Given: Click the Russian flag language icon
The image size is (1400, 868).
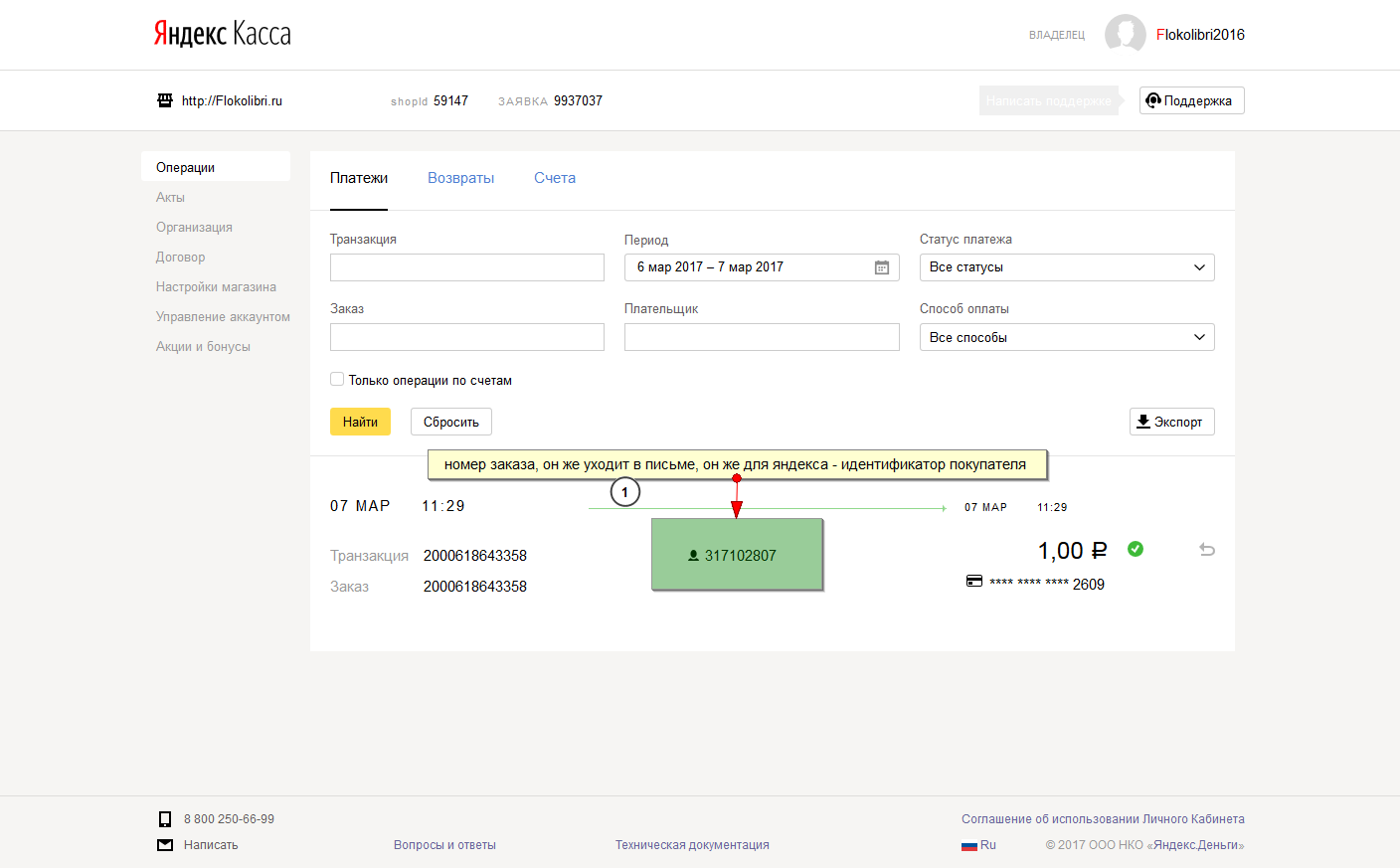Looking at the screenshot, I should click(969, 845).
